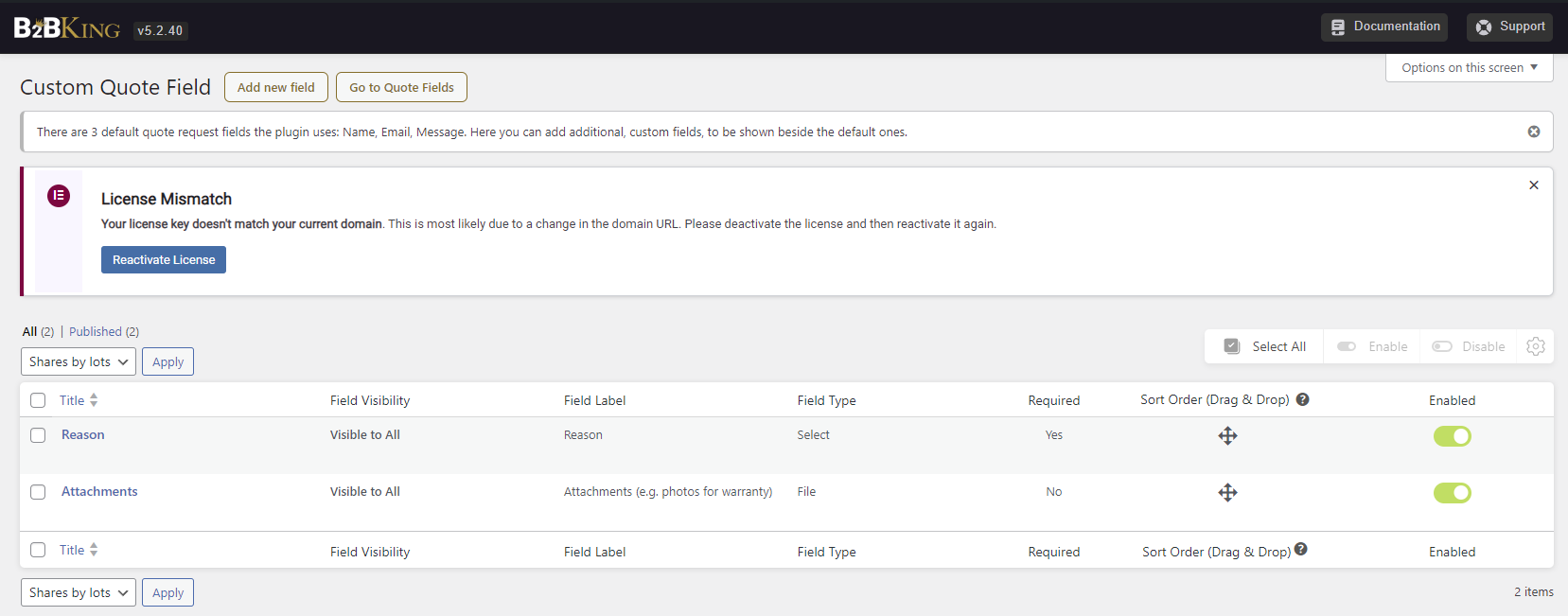The image size is (1568, 616).
Task: Click the Reactivate License button
Action: point(164,259)
